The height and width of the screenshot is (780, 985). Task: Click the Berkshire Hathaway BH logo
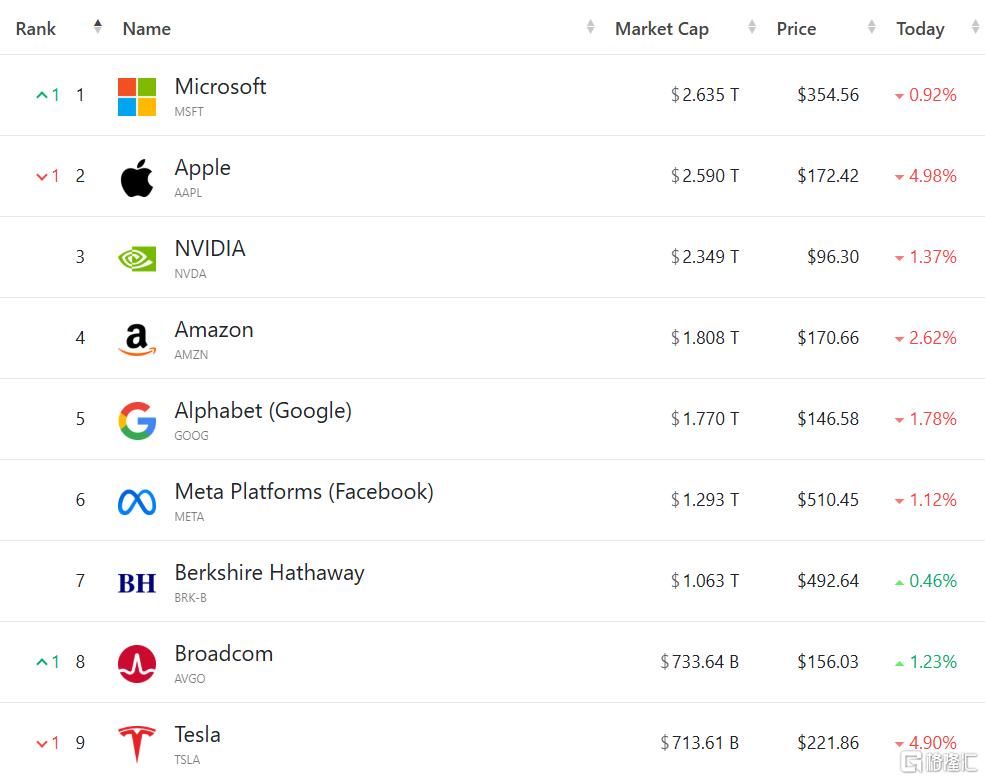(x=137, y=583)
